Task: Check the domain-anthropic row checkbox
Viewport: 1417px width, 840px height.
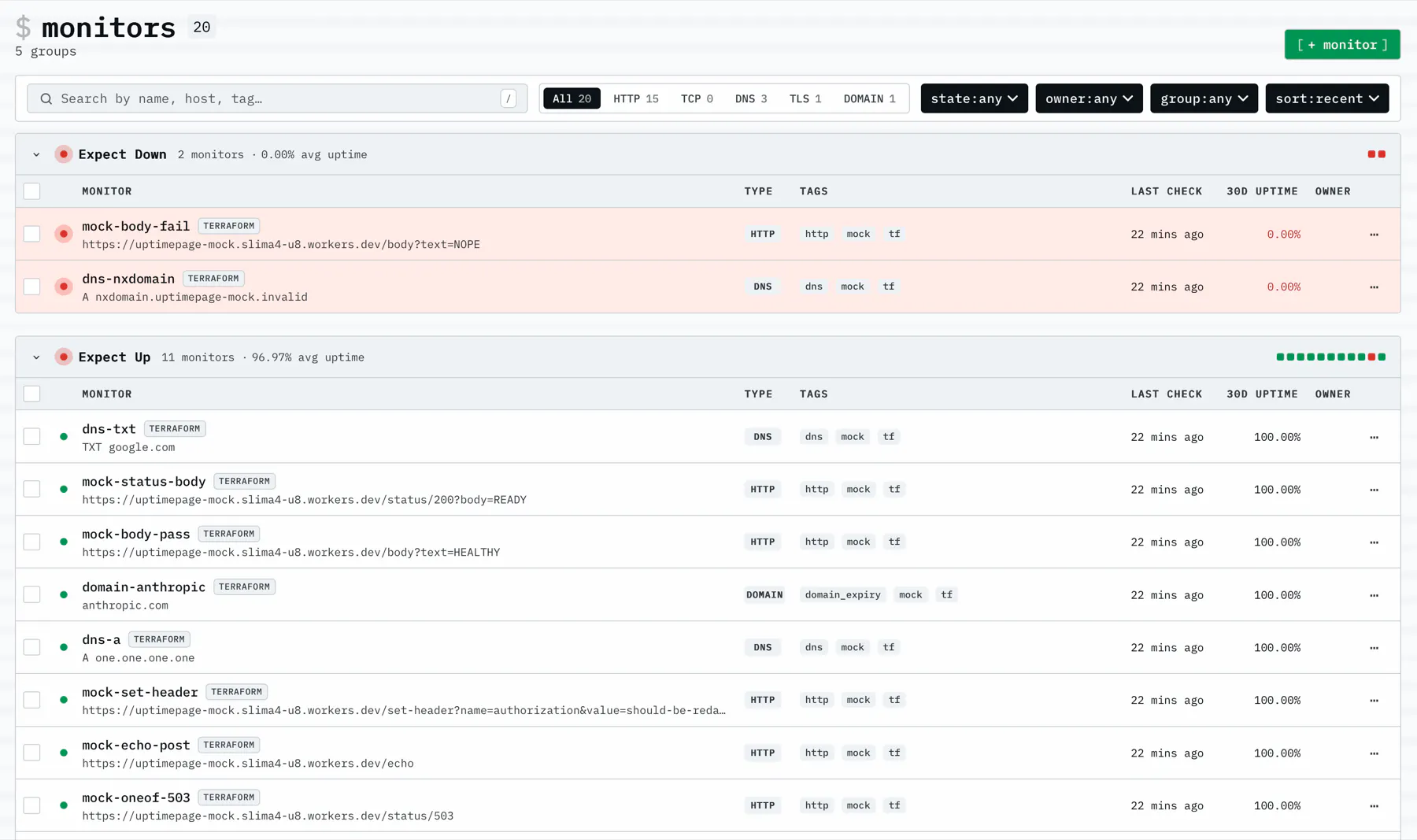Action: coord(31,595)
